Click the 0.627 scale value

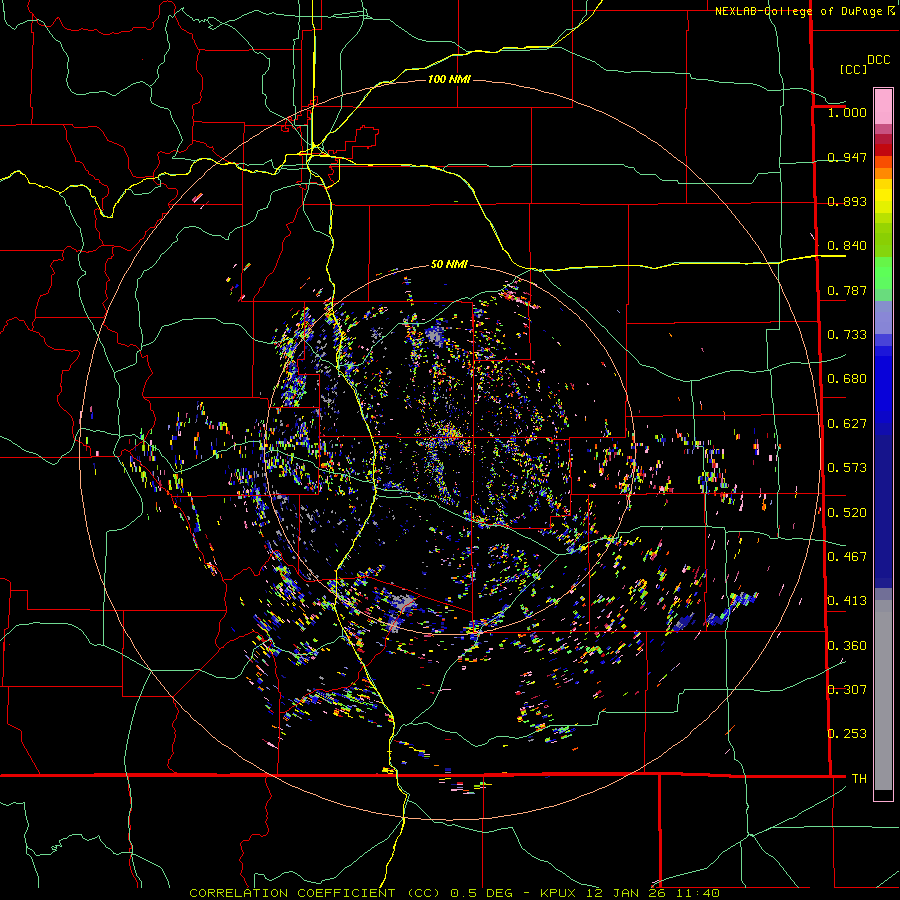coord(847,424)
